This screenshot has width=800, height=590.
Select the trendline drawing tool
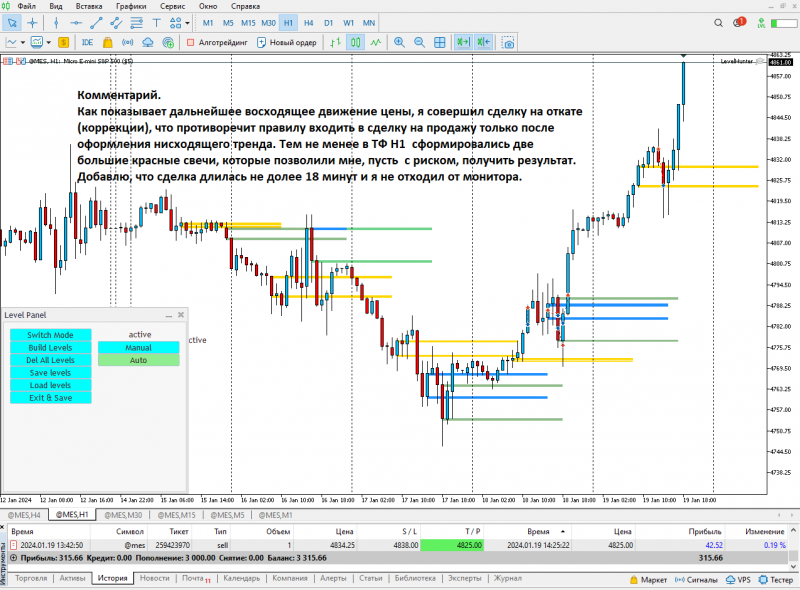tap(96, 23)
